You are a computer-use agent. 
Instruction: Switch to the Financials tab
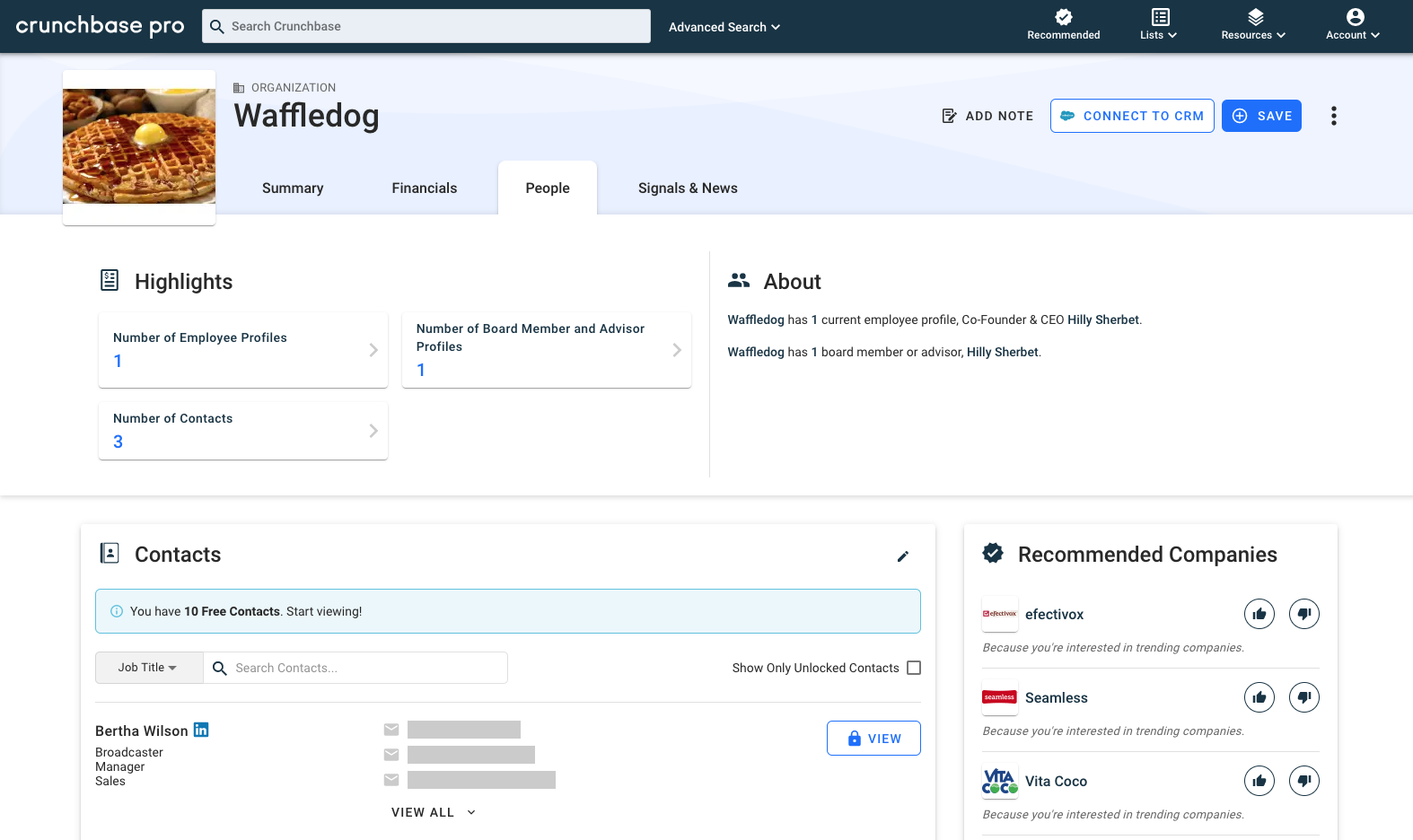pyautogui.click(x=425, y=188)
